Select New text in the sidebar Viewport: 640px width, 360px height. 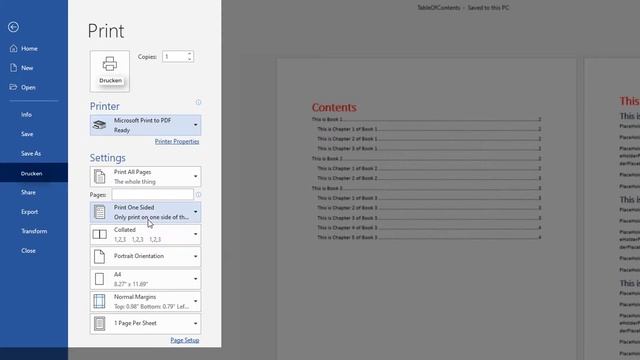[27, 68]
